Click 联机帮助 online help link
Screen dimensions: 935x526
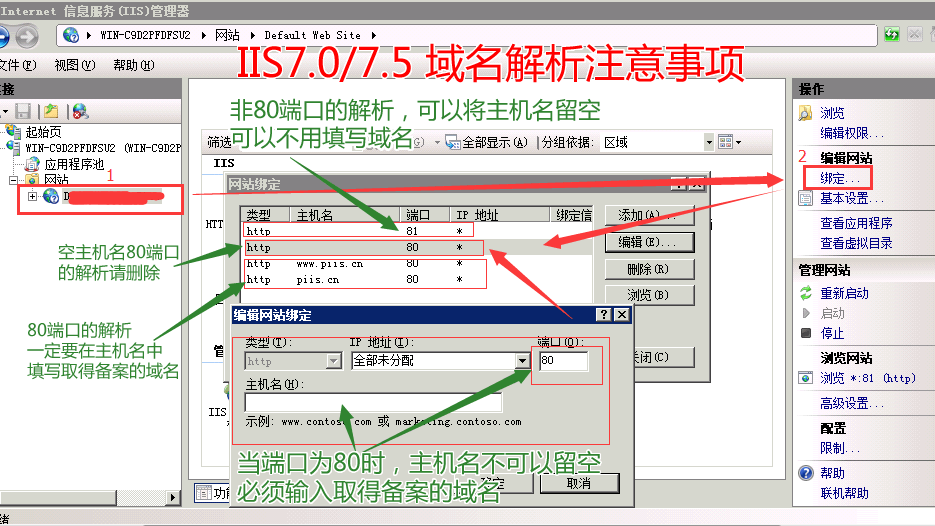844,493
